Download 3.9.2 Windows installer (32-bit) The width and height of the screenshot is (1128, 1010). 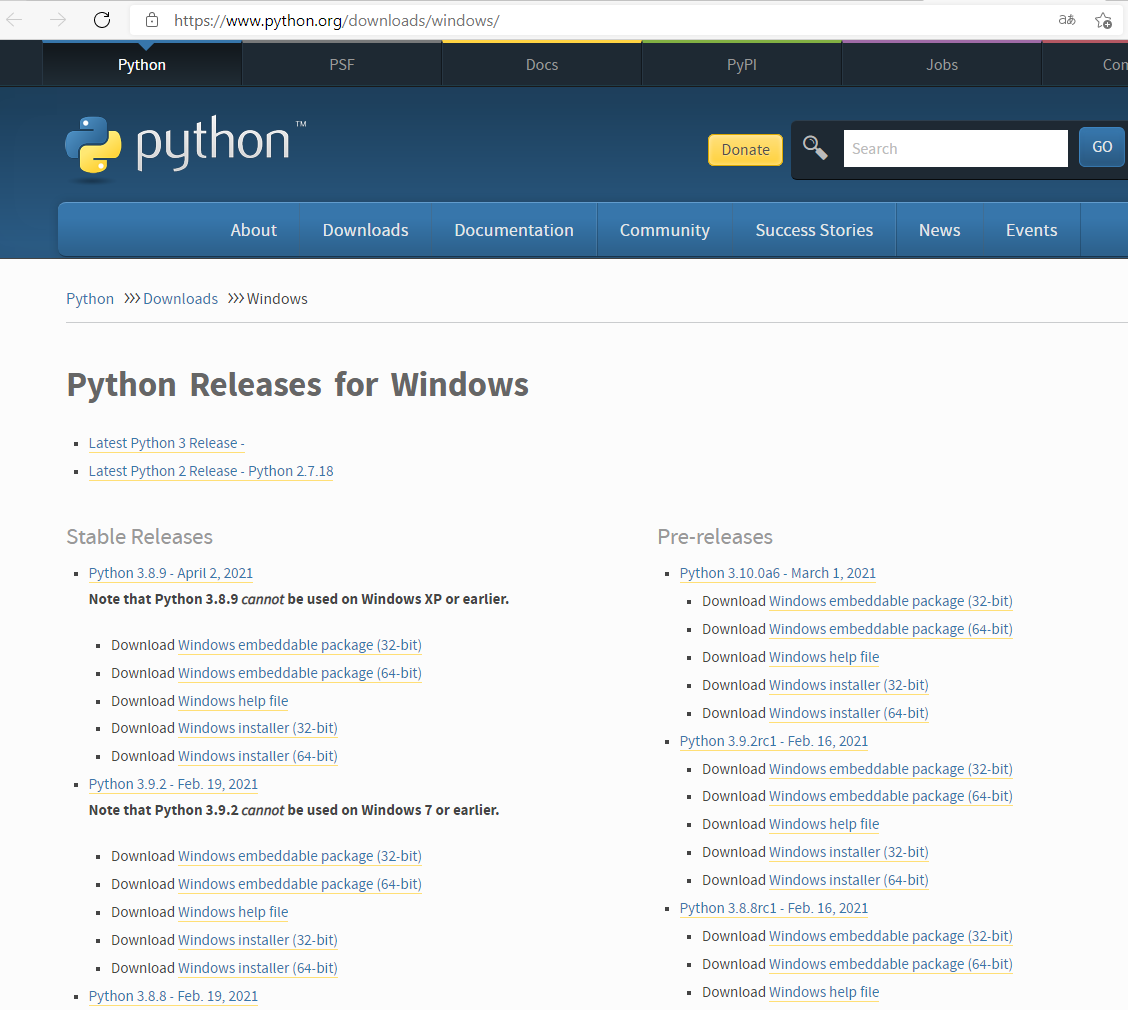coord(258,941)
